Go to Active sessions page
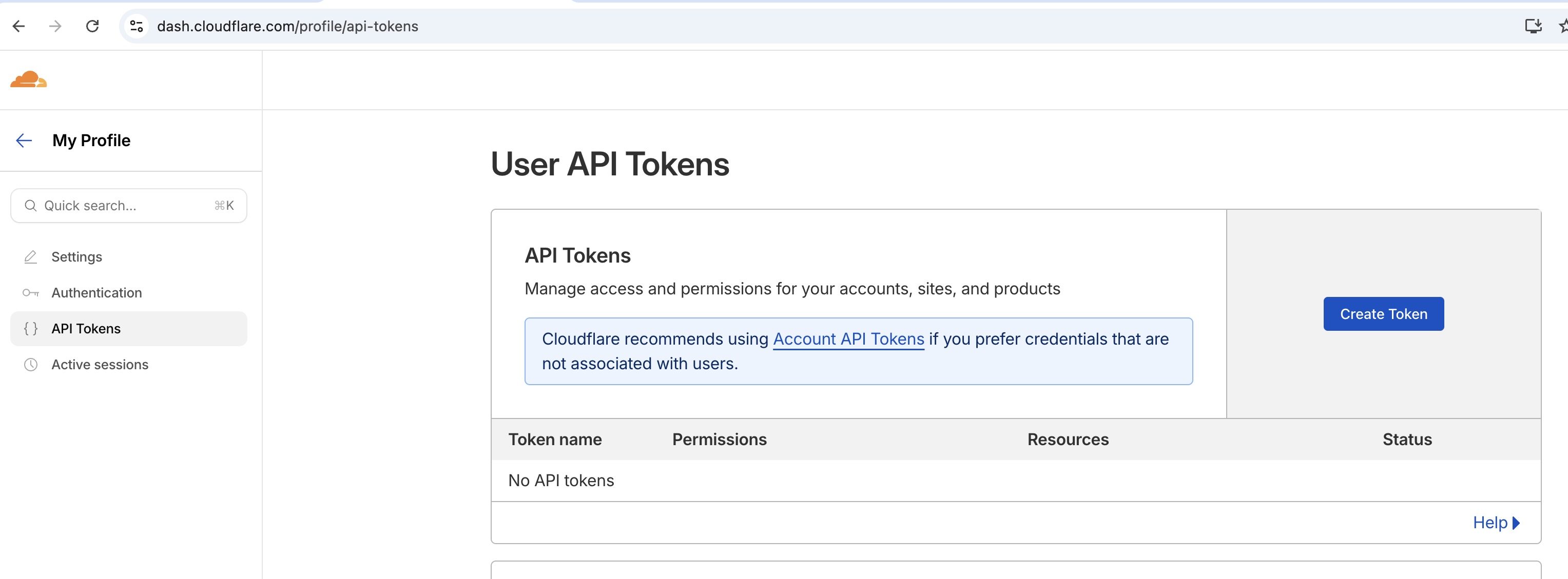The width and height of the screenshot is (1568, 579). tap(100, 364)
